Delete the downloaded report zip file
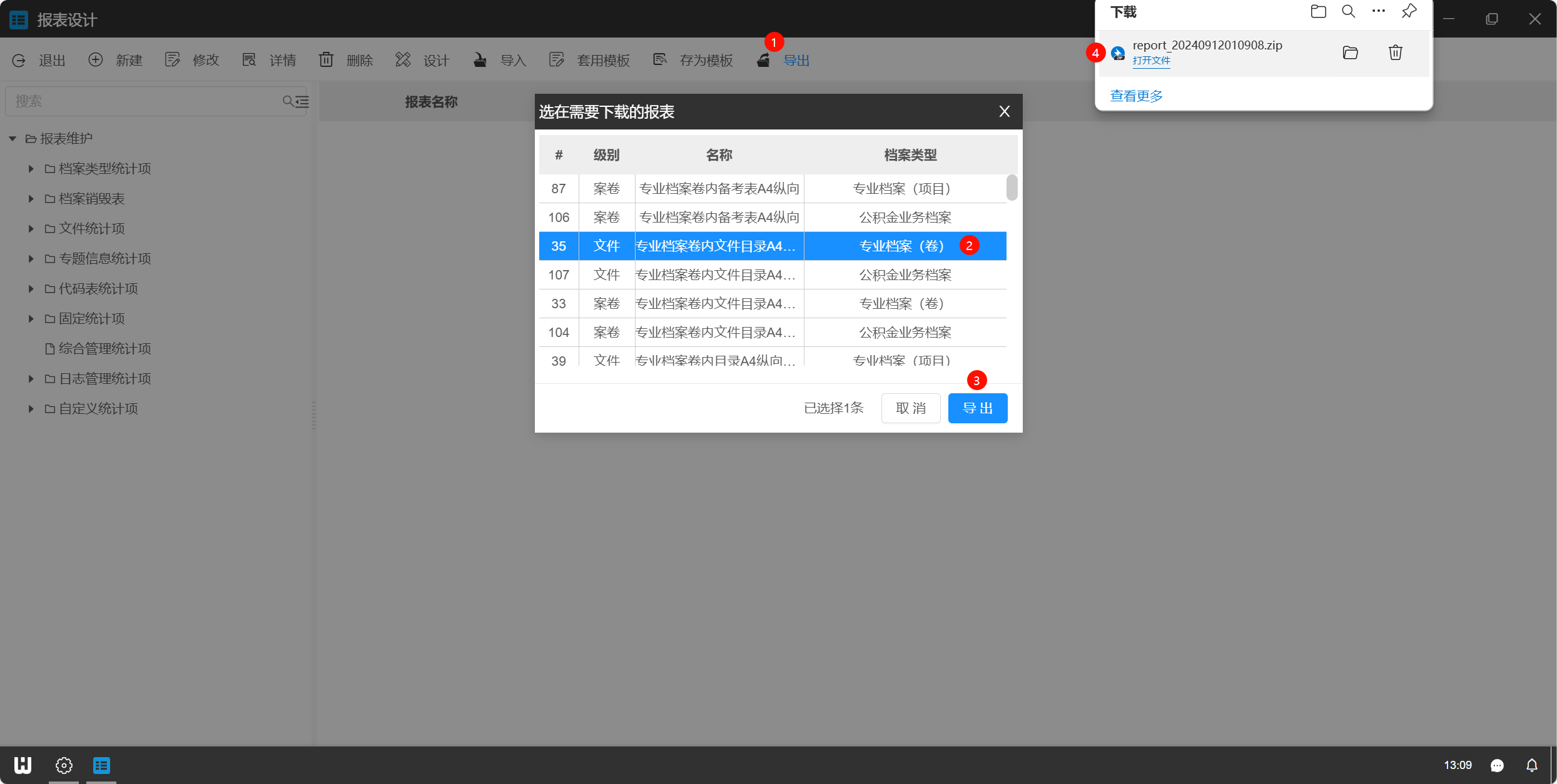 coord(1395,53)
